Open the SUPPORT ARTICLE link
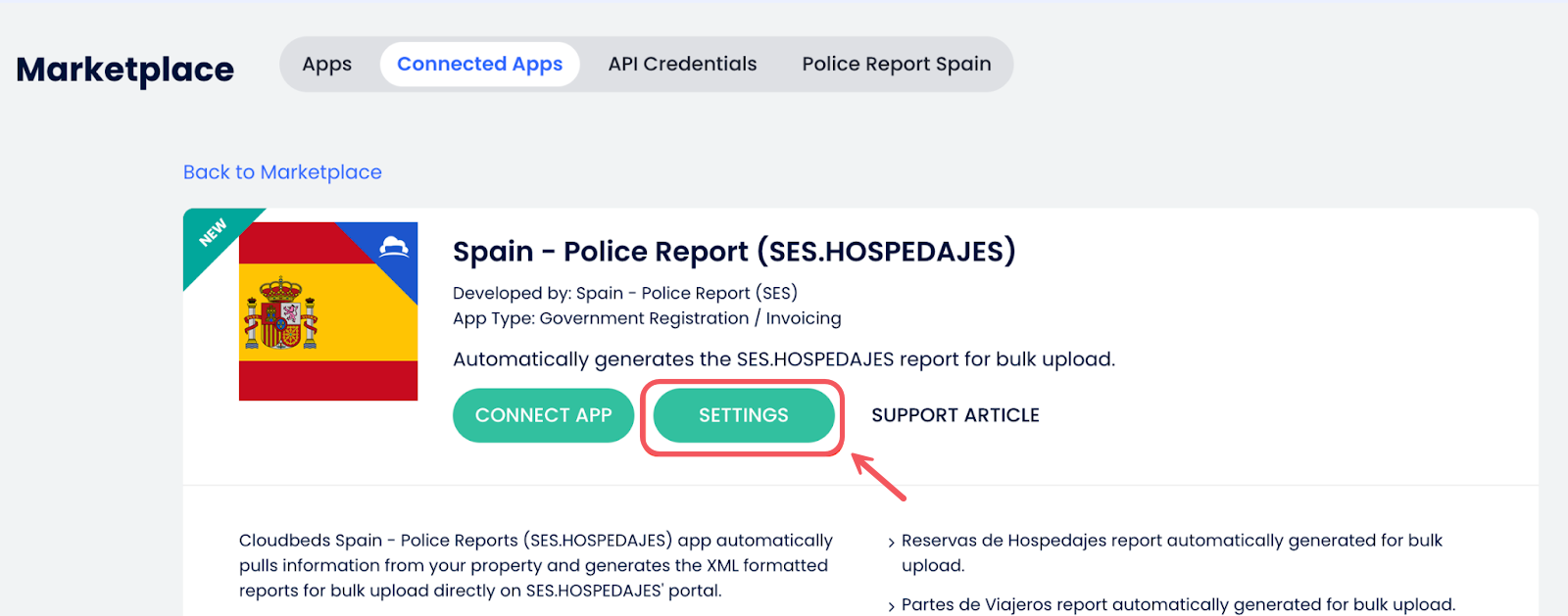The image size is (1568, 616). coord(955,415)
